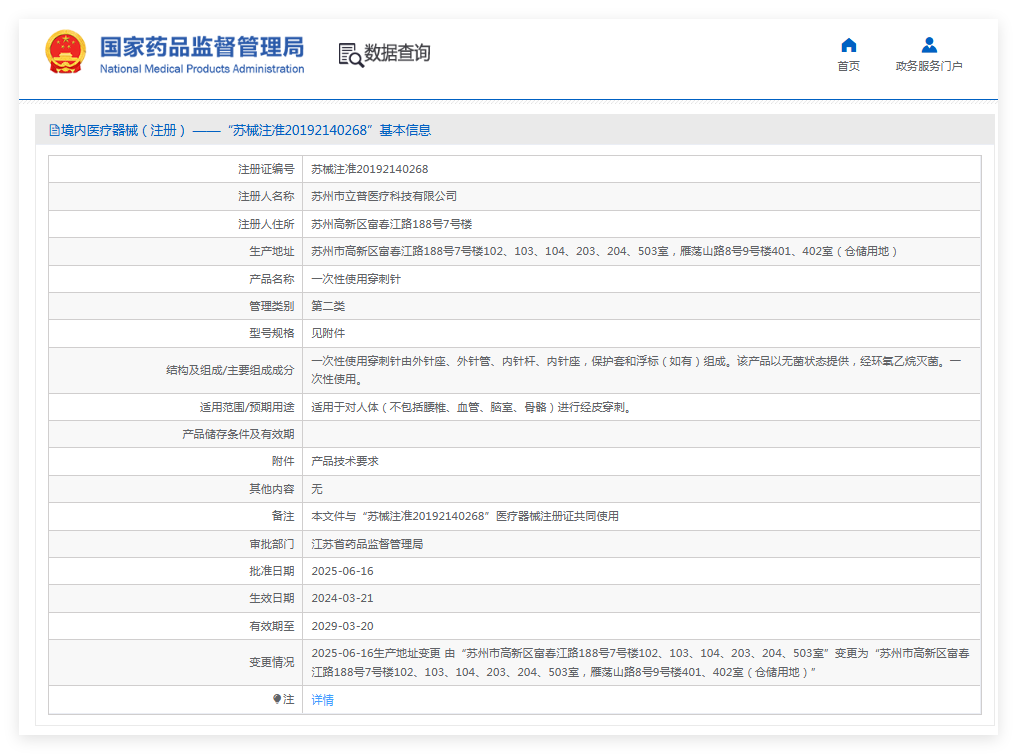Select 江苏省药品监督管理局 approval department
Image resolution: width=1017 pixels, height=754 pixels.
[367, 544]
